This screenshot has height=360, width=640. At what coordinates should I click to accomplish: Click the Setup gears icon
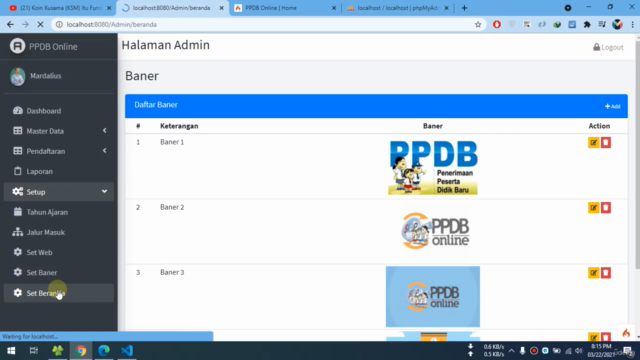click(x=18, y=191)
